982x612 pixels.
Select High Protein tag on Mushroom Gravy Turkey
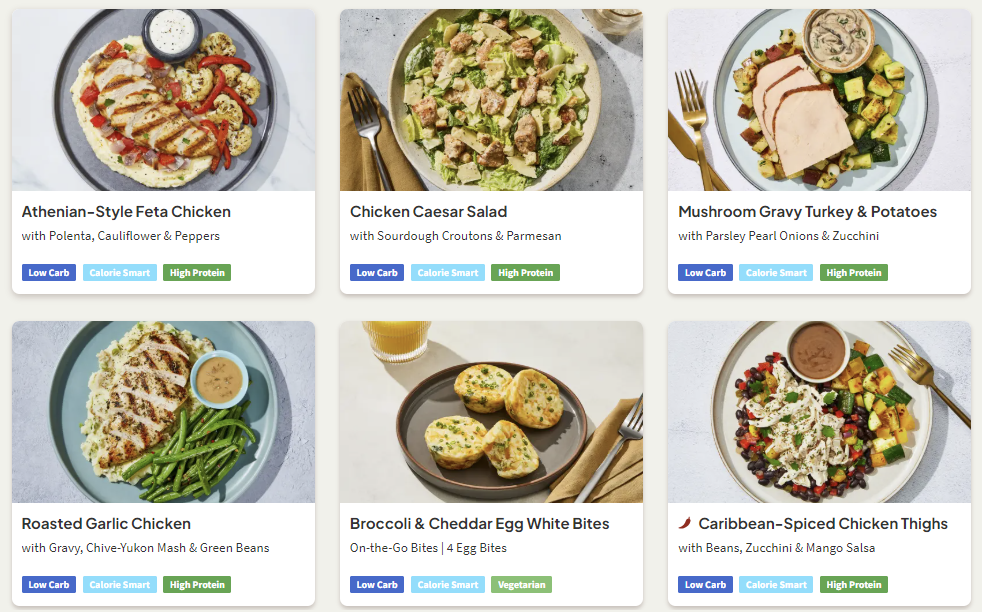pyautogui.click(x=854, y=273)
